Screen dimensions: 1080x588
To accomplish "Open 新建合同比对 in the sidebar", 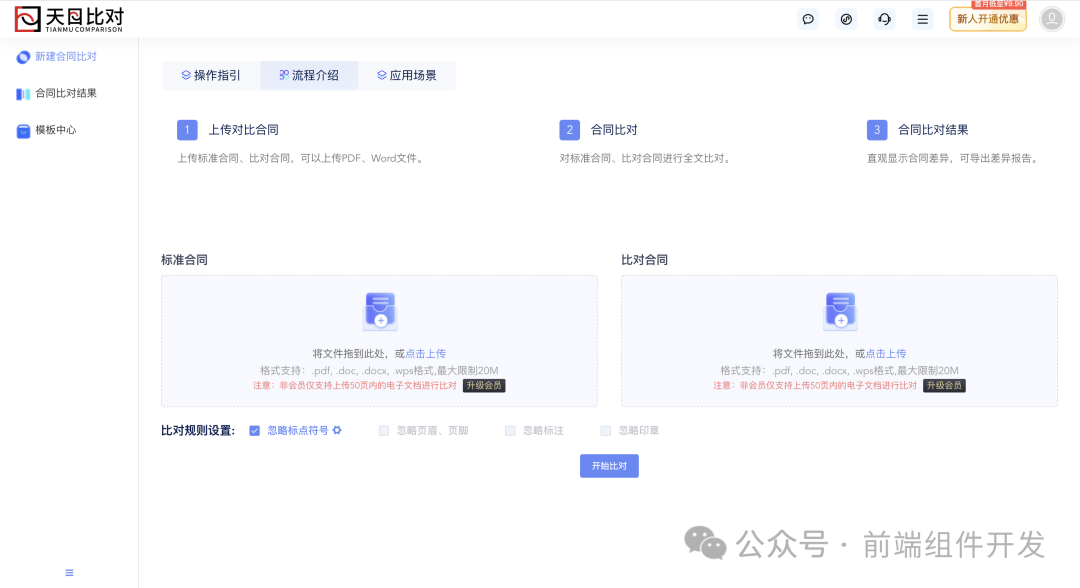I will coord(66,56).
